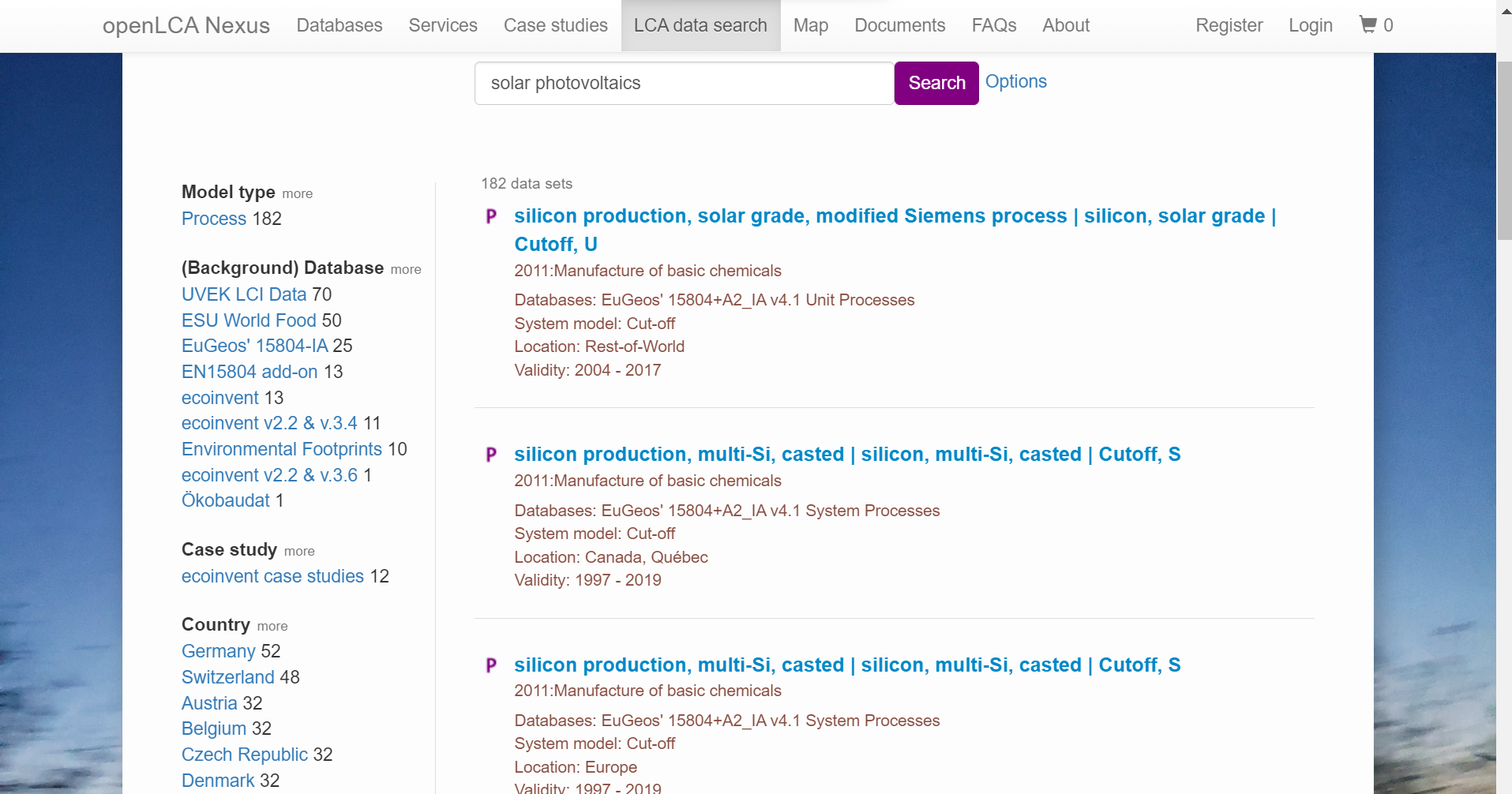The image size is (1512, 794).
Task: Filter results by Germany
Action: (219, 651)
